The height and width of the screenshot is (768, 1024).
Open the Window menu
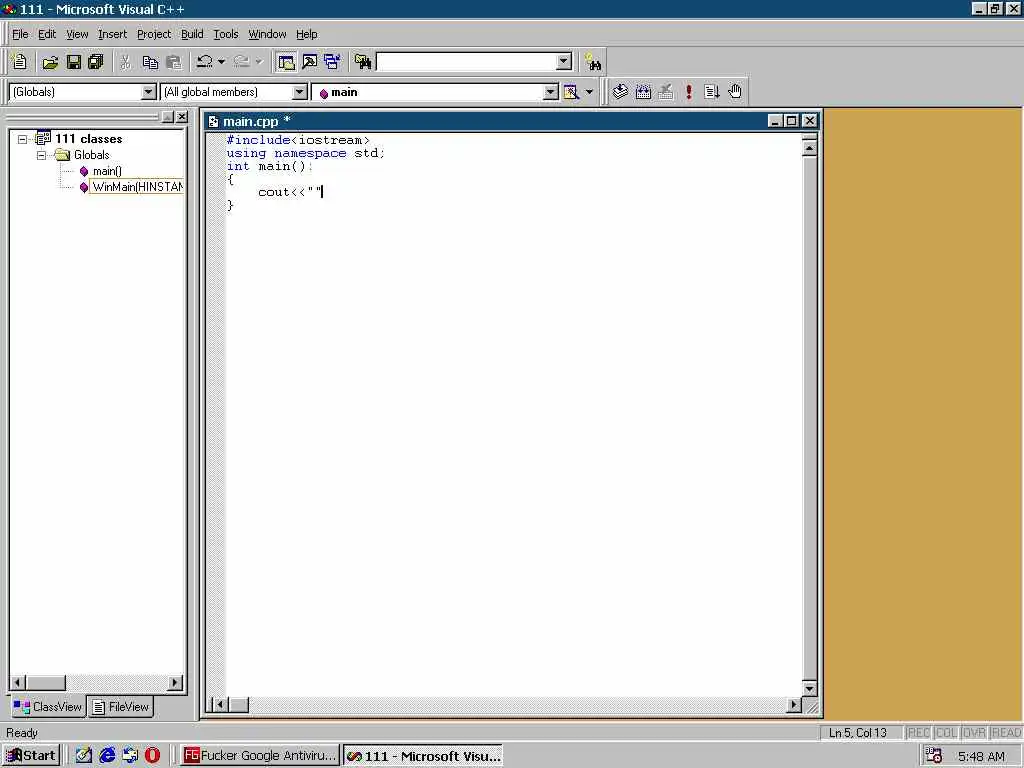click(x=267, y=34)
